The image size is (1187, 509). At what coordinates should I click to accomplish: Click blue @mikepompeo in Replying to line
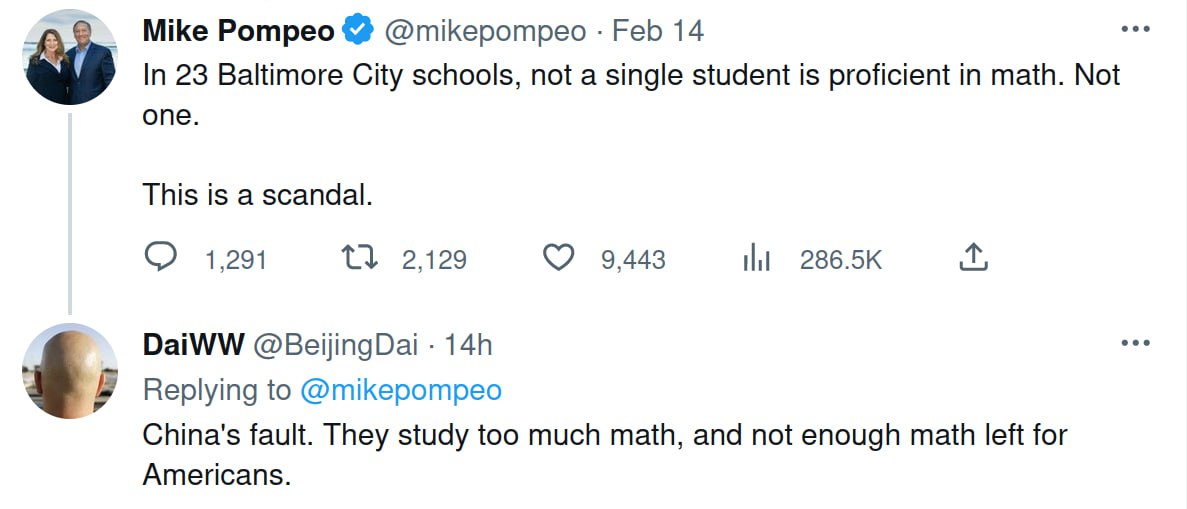[400, 390]
